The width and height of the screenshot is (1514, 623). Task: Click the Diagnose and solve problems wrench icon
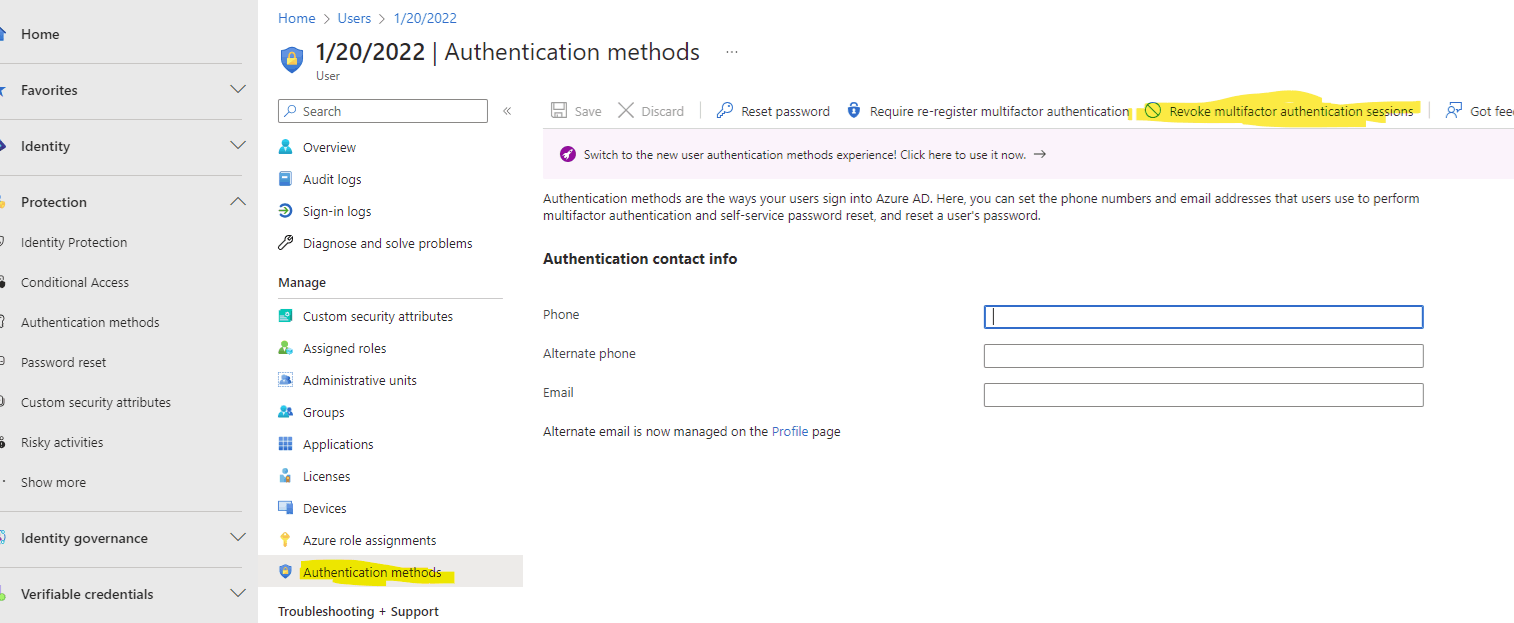(286, 243)
